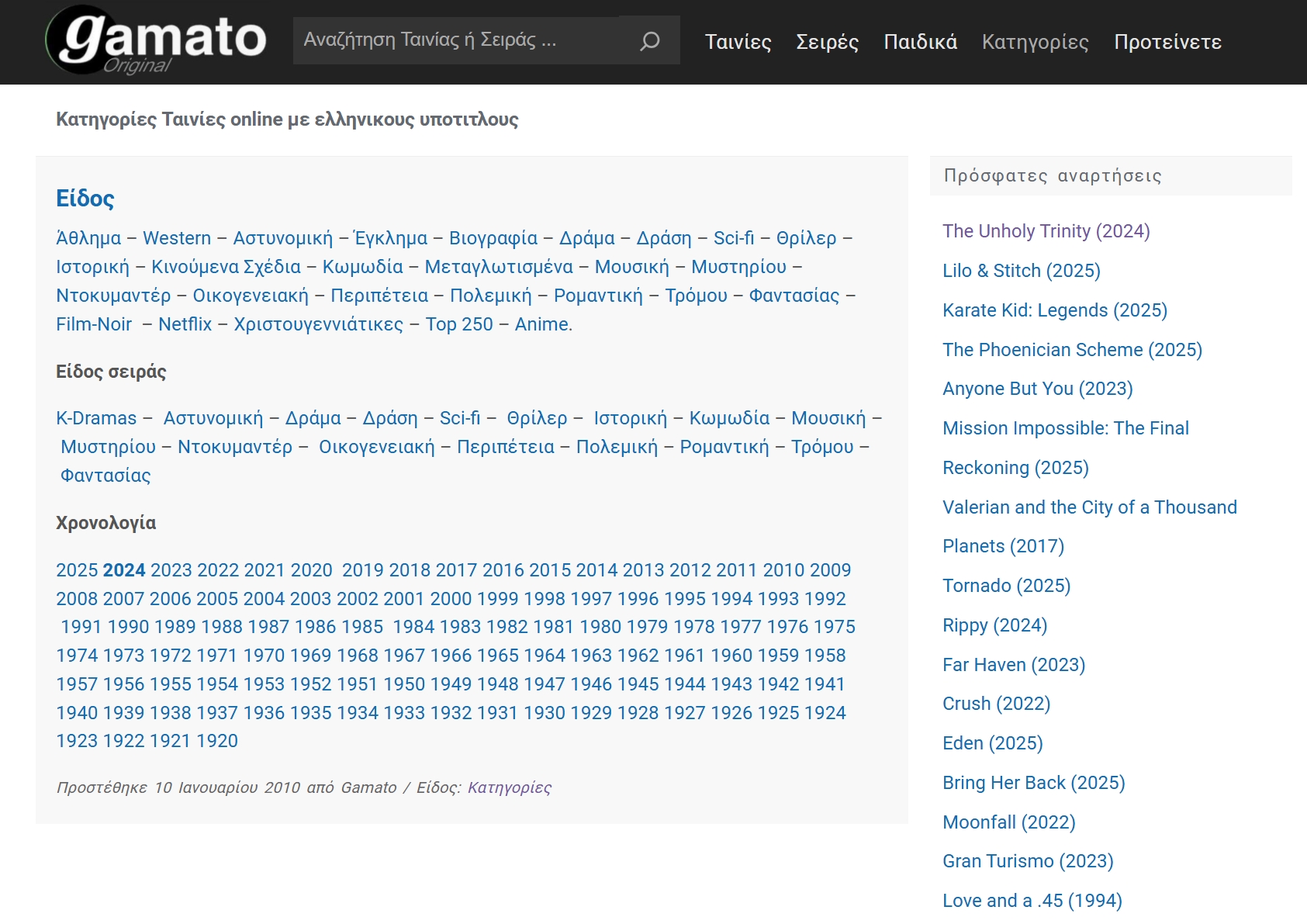Open The Unholy Trinity (2024) post
This screenshot has width=1307, height=924.
tap(1046, 231)
